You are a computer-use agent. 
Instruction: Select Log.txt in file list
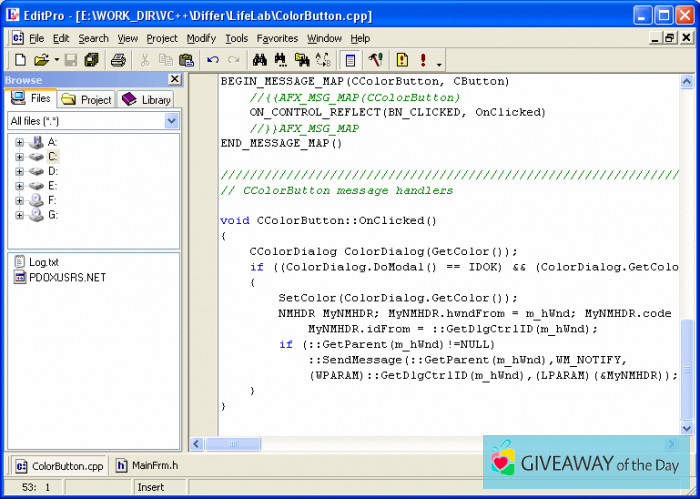pos(43,262)
